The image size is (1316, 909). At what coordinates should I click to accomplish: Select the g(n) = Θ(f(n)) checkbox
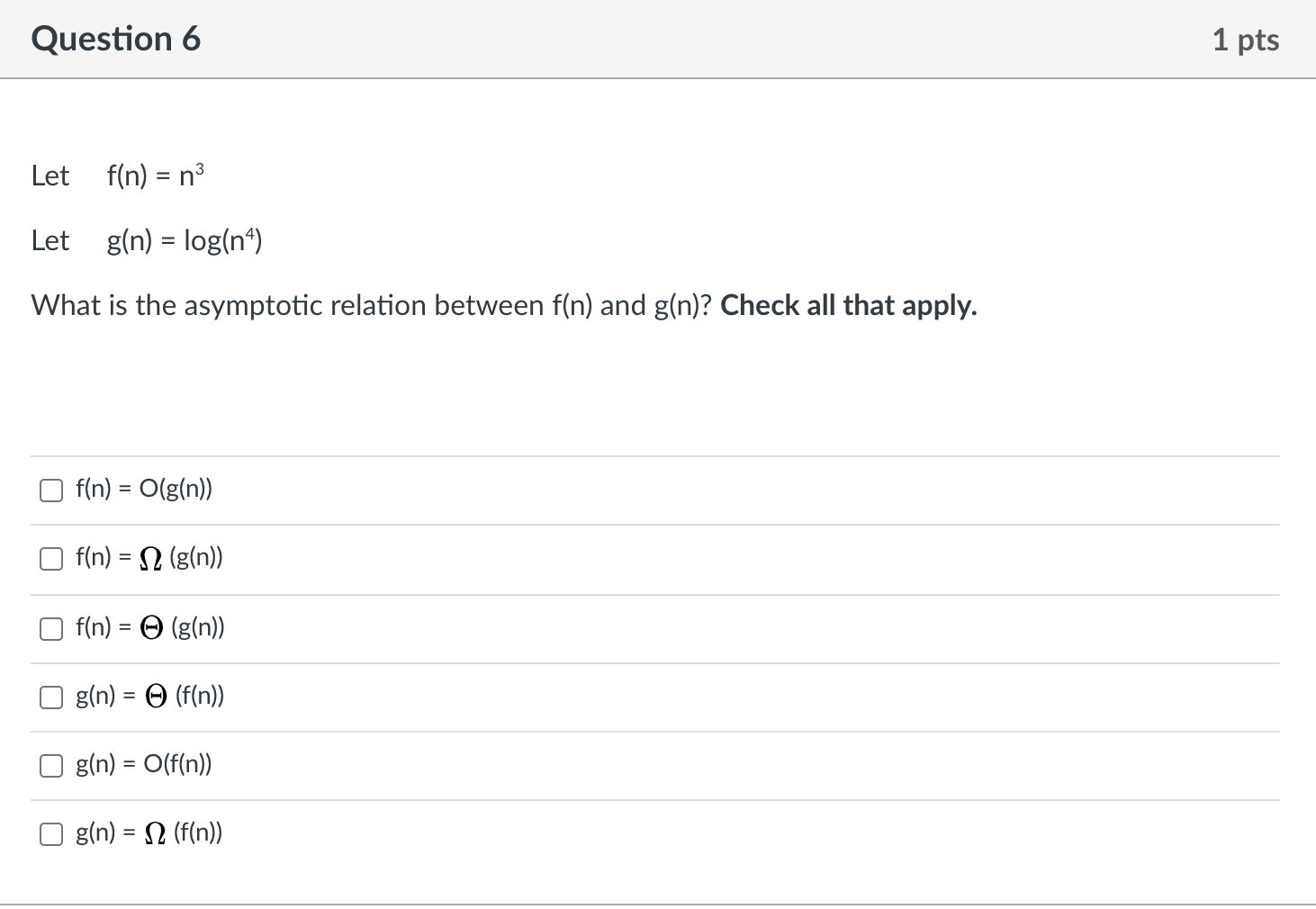point(51,697)
